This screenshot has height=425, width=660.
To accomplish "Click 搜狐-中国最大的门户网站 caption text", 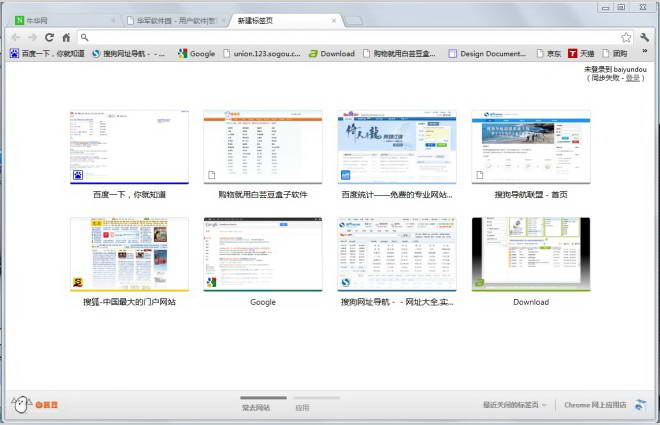I will [x=129, y=302].
